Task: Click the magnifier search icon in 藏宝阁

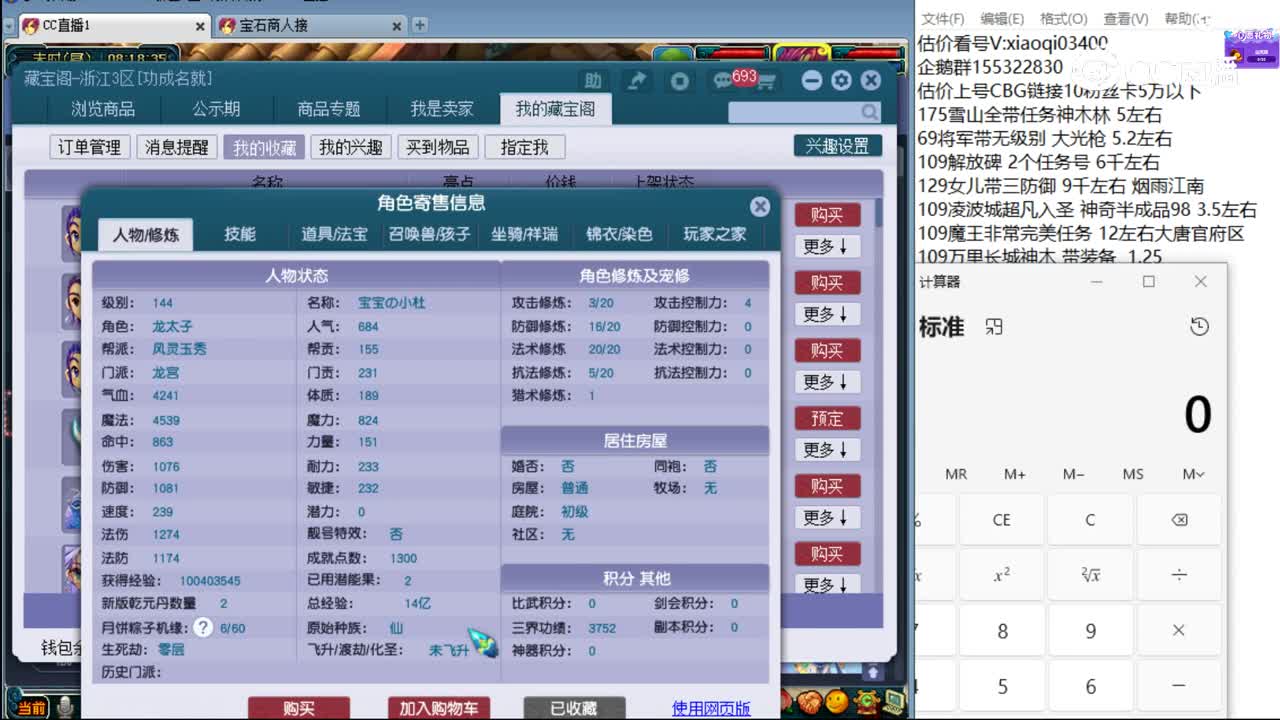Action: coord(870,113)
